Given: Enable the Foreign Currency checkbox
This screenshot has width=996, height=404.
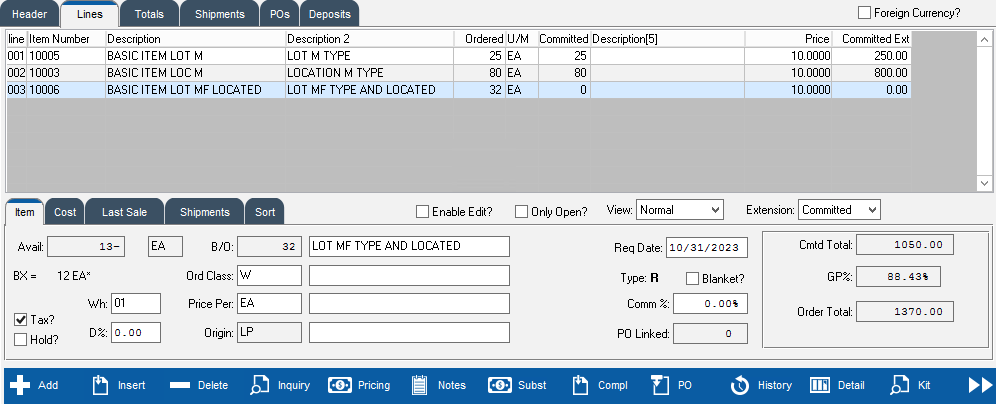Looking at the screenshot, I should (x=865, y=13).
